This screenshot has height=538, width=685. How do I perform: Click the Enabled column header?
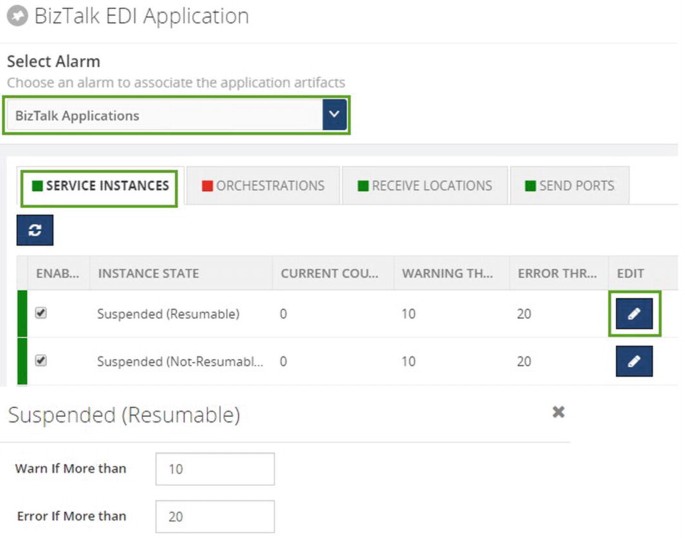tap(59, 273)
